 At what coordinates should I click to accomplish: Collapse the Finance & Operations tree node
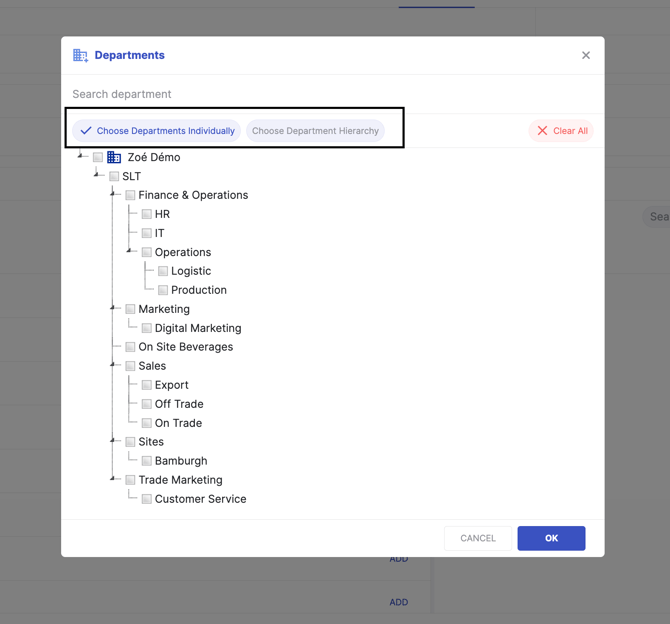point(113,193)
